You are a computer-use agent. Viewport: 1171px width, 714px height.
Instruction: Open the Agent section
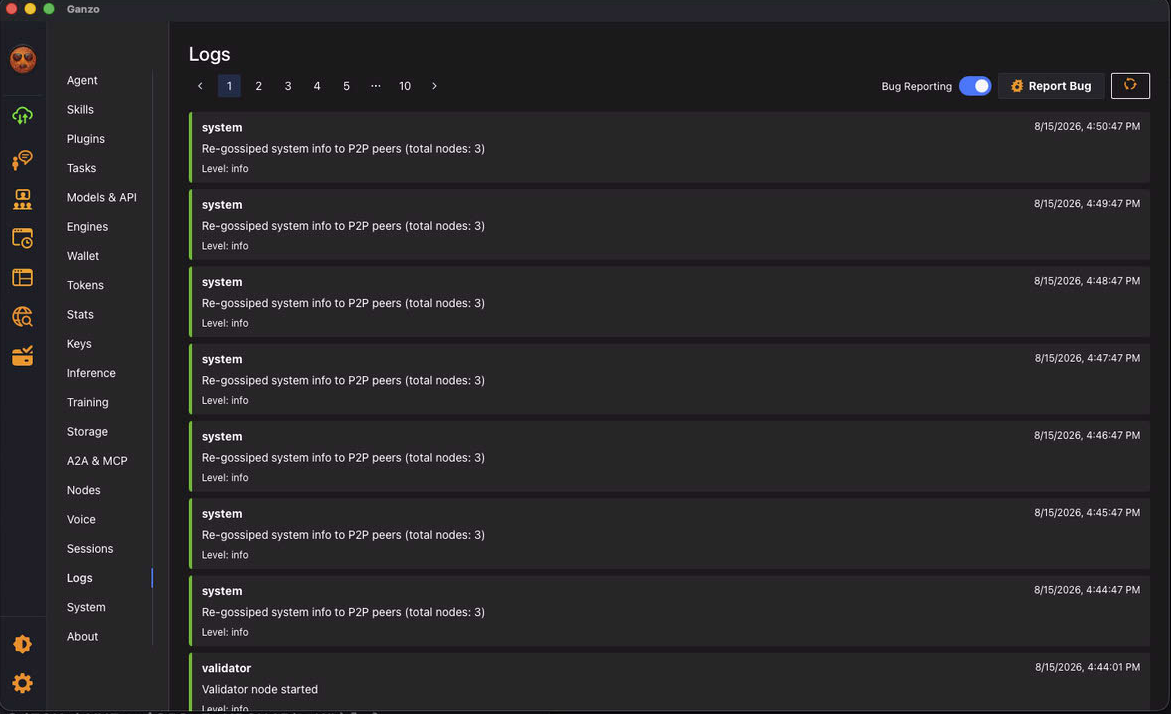click(82, 80)
